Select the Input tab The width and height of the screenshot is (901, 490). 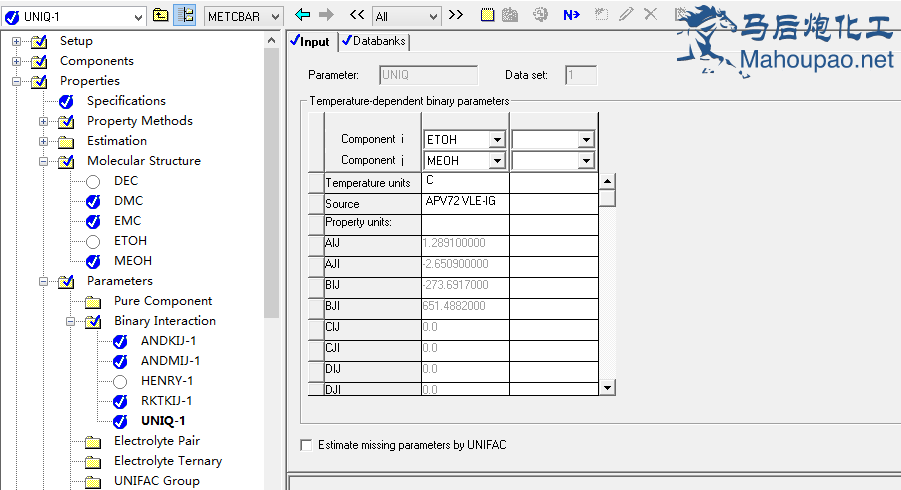(x=310, y=42)
